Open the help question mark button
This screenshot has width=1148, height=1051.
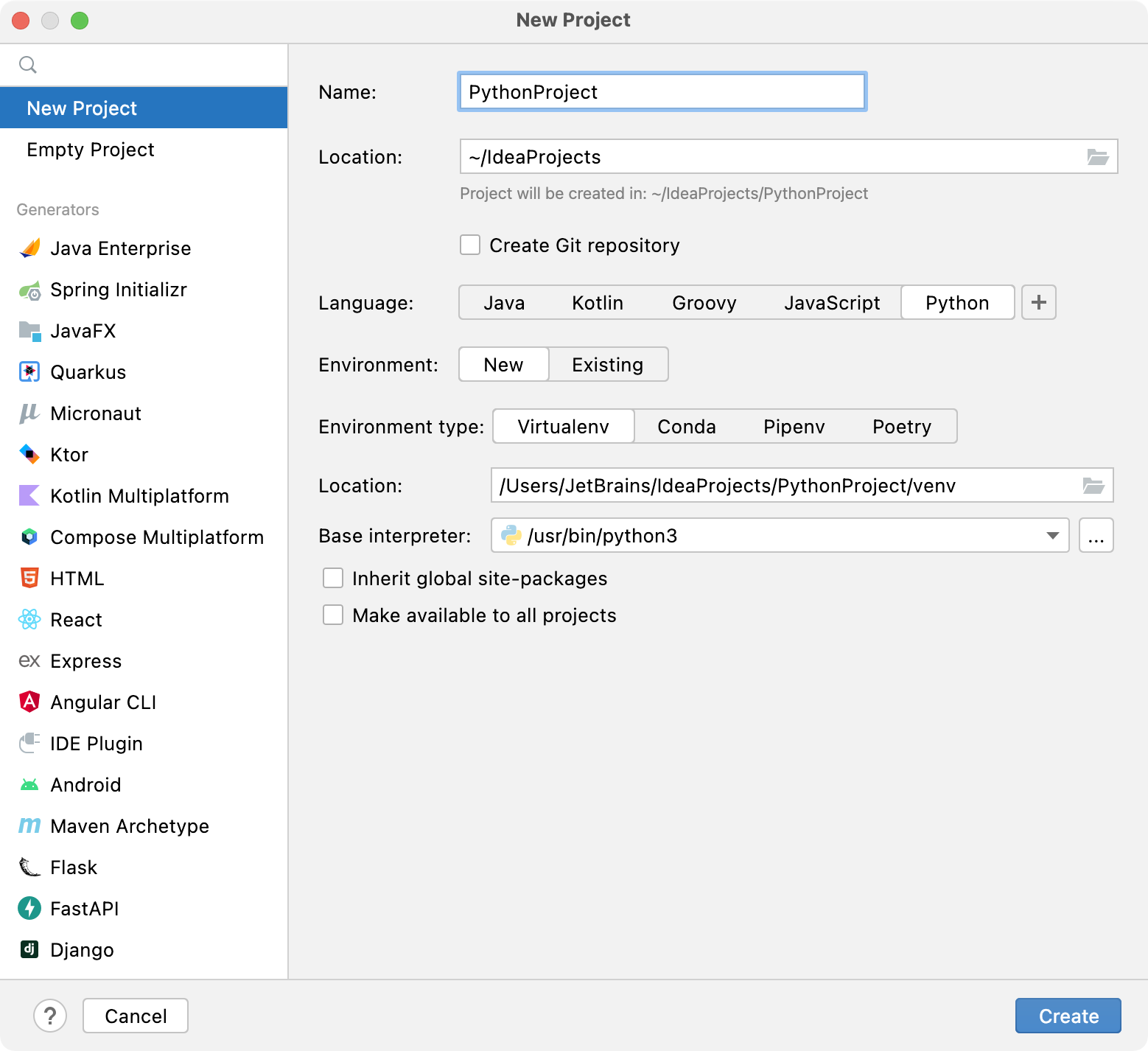point(50,1016)
